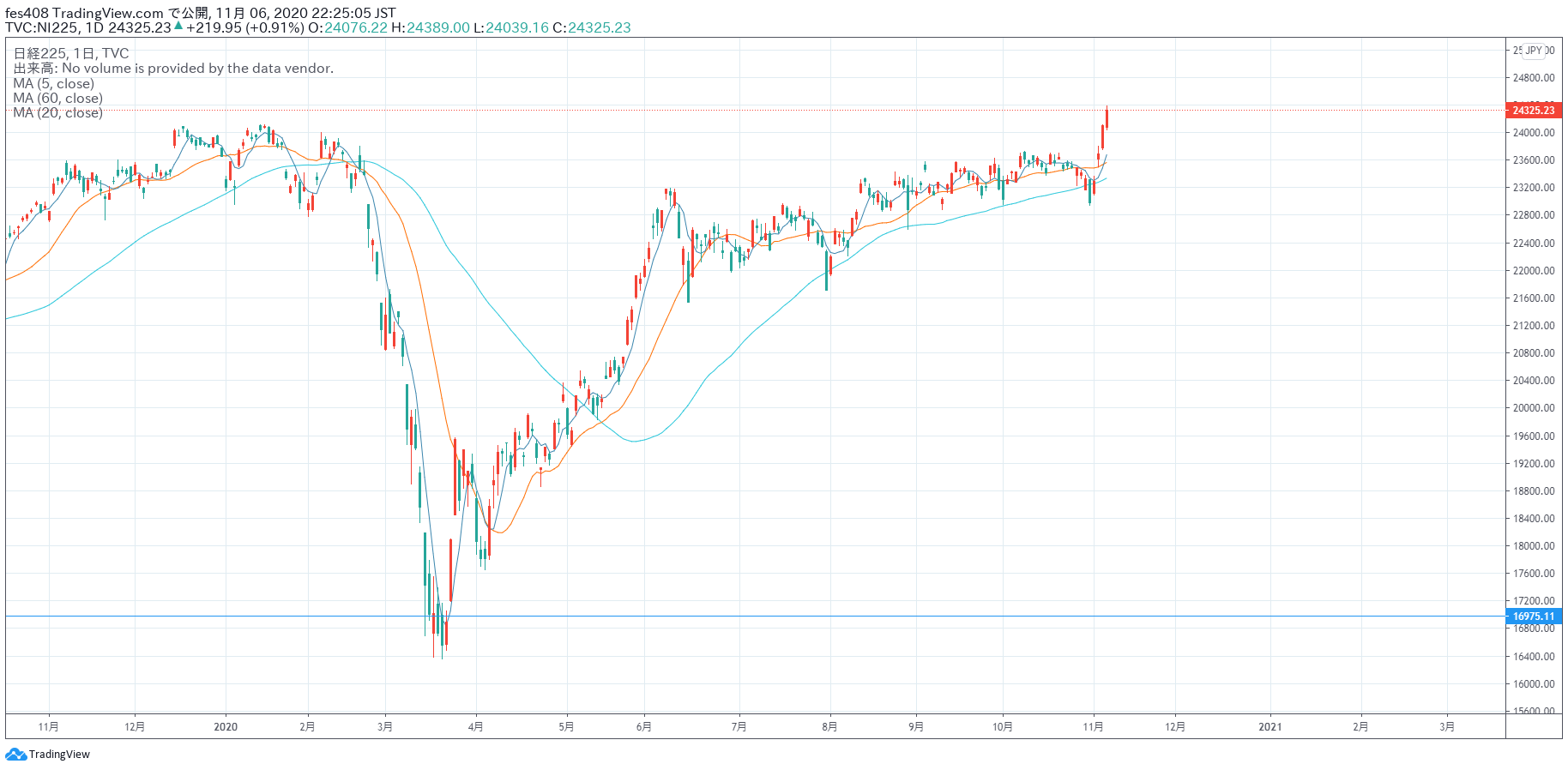1568x770 pixels.
Task: Click the red 24325.23 current price label
Action: (x=1534, y=110)
